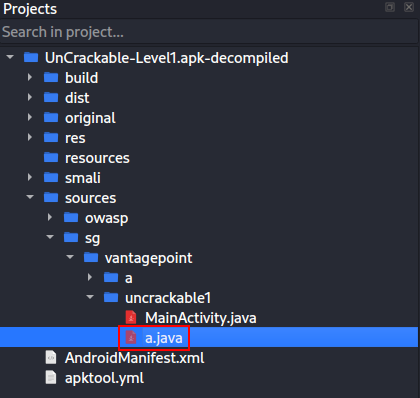
Task: Click the sg folder icon
Action: (71, 237)
